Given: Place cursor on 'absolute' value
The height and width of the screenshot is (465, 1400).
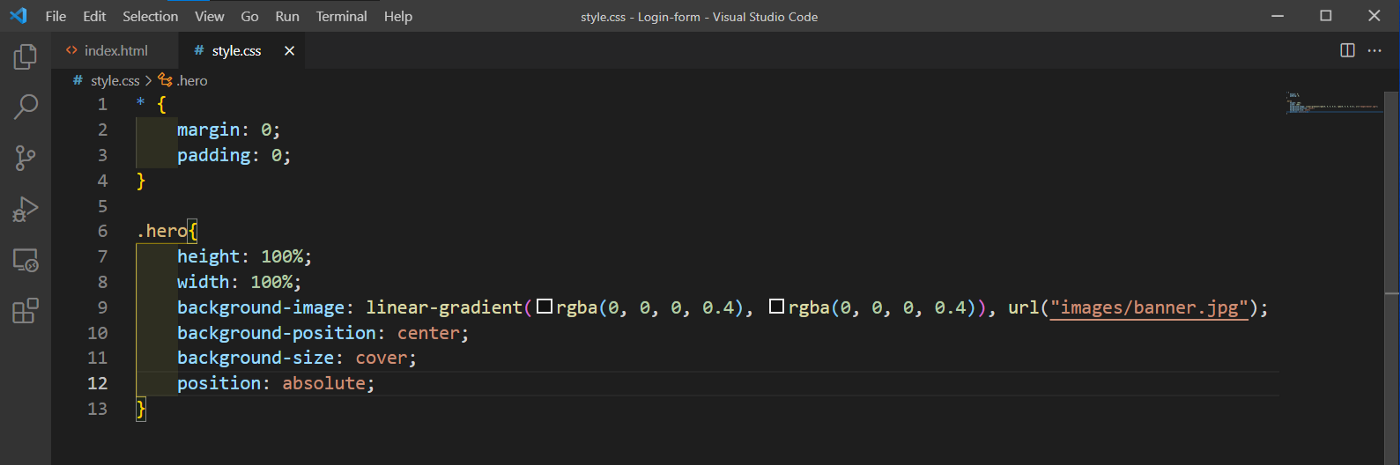Looking at the screenshot, I should point(324,384).
